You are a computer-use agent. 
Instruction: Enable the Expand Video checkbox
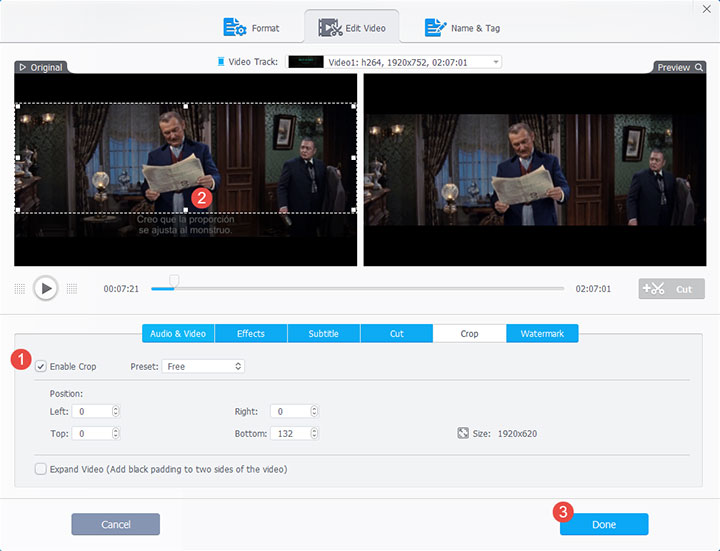click(41, 469)
